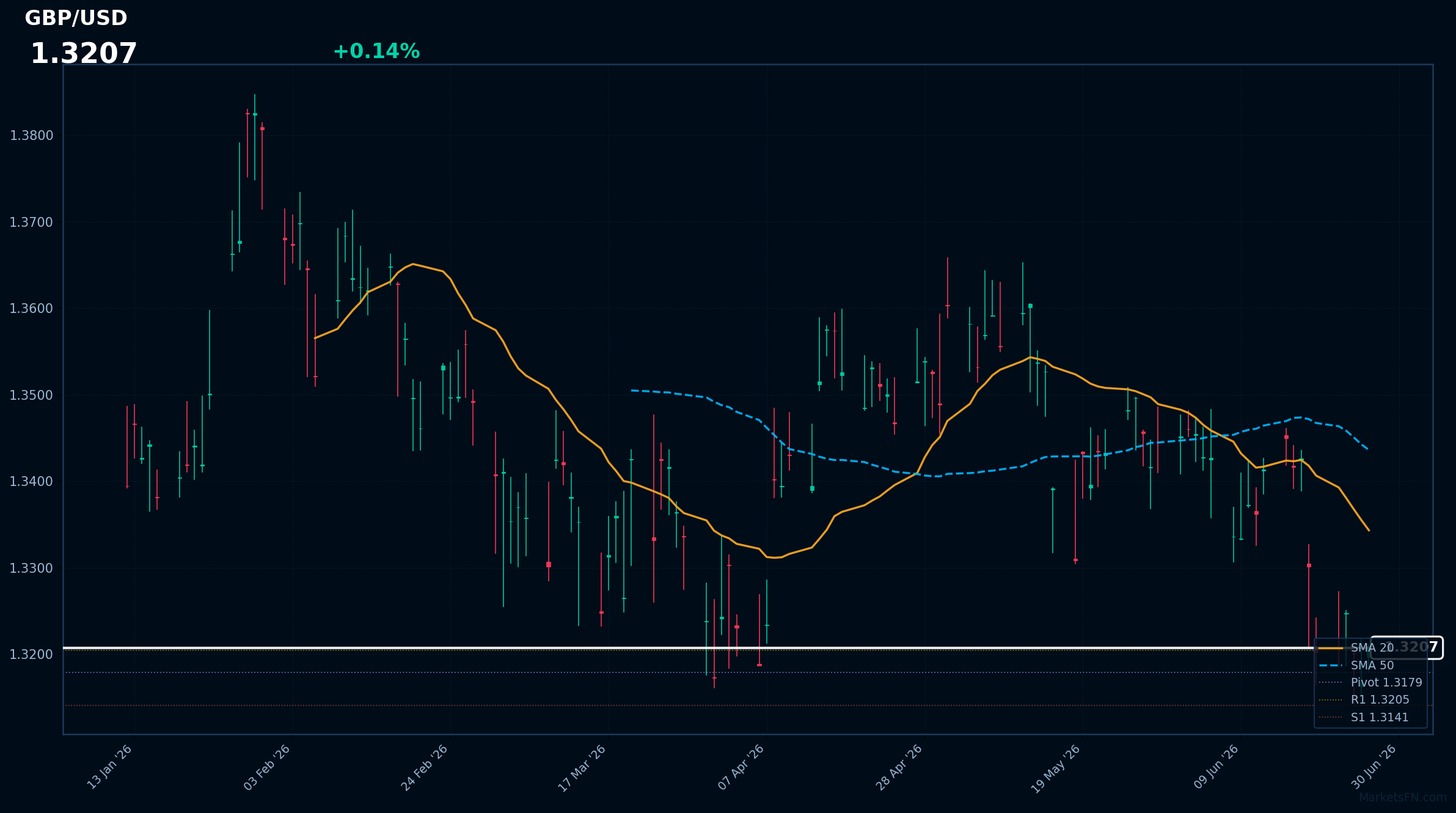This screenshot has width=1456, height=813.
Task: Click the 19 May '26 date label
Action: coord(1056,769)
